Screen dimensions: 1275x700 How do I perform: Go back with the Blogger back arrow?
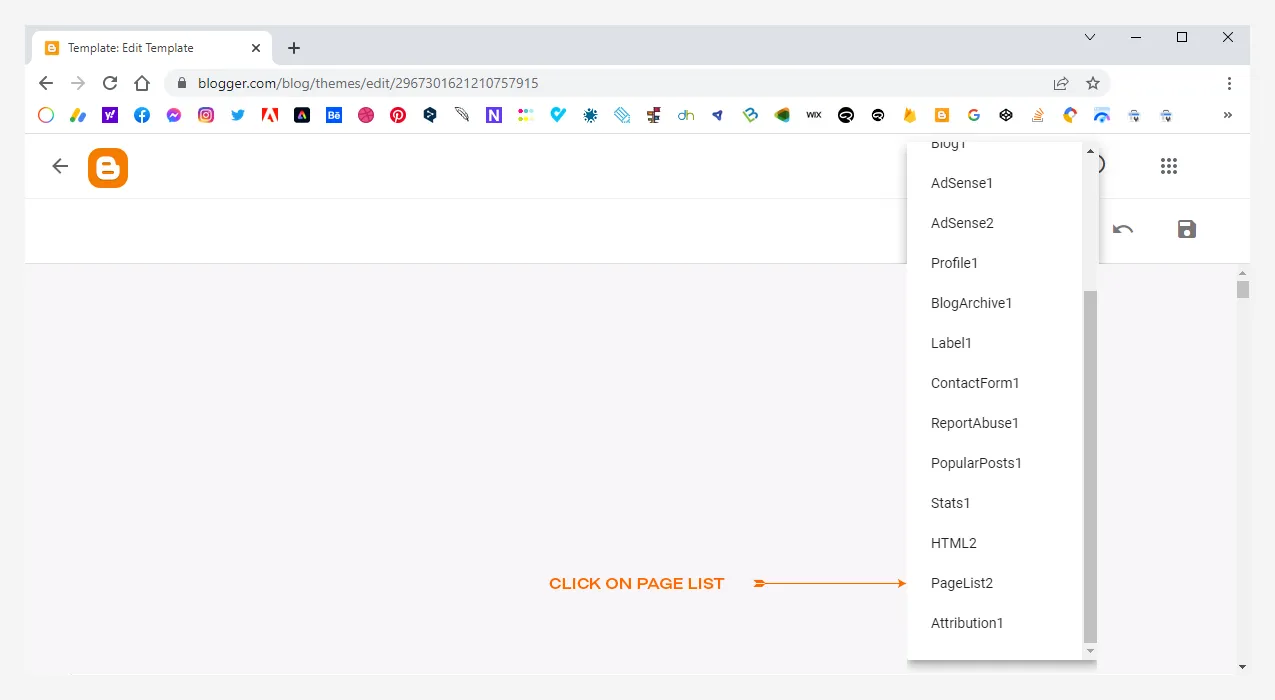[x=60, y=166]
